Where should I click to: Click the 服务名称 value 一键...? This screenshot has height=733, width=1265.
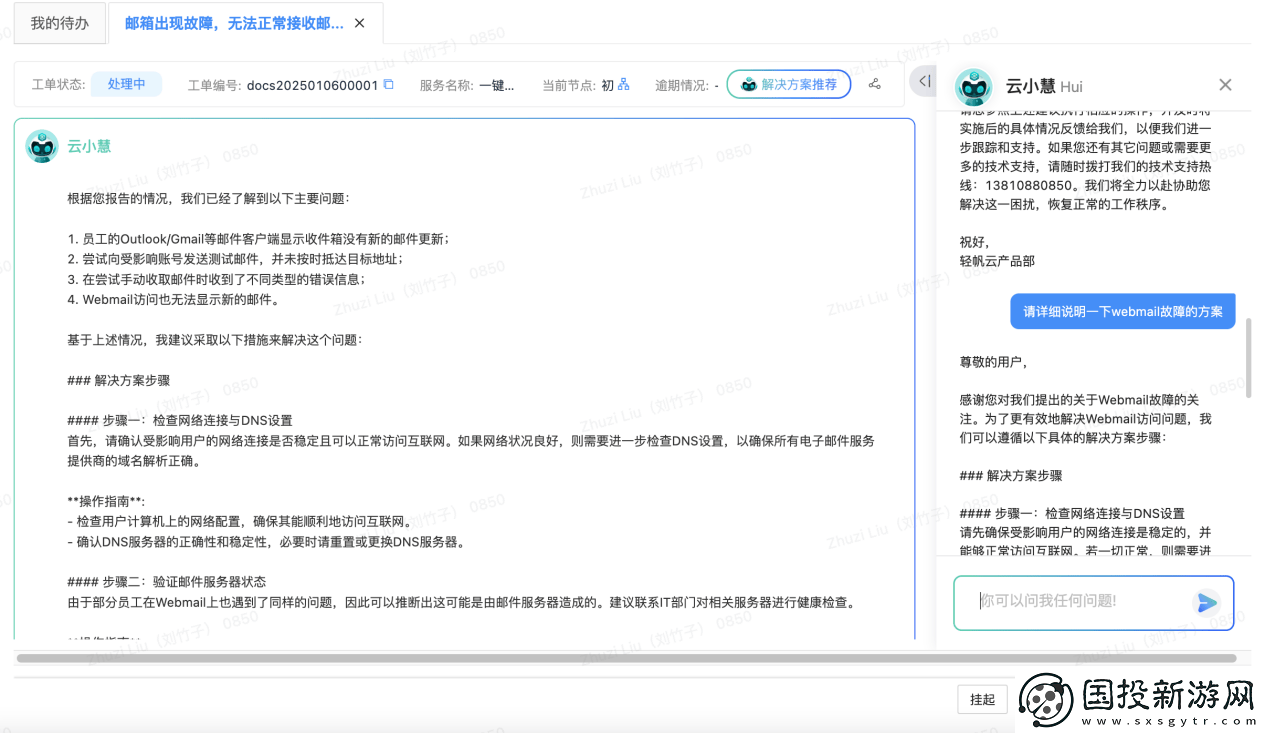pyautogui.click(x=497, y=86)
